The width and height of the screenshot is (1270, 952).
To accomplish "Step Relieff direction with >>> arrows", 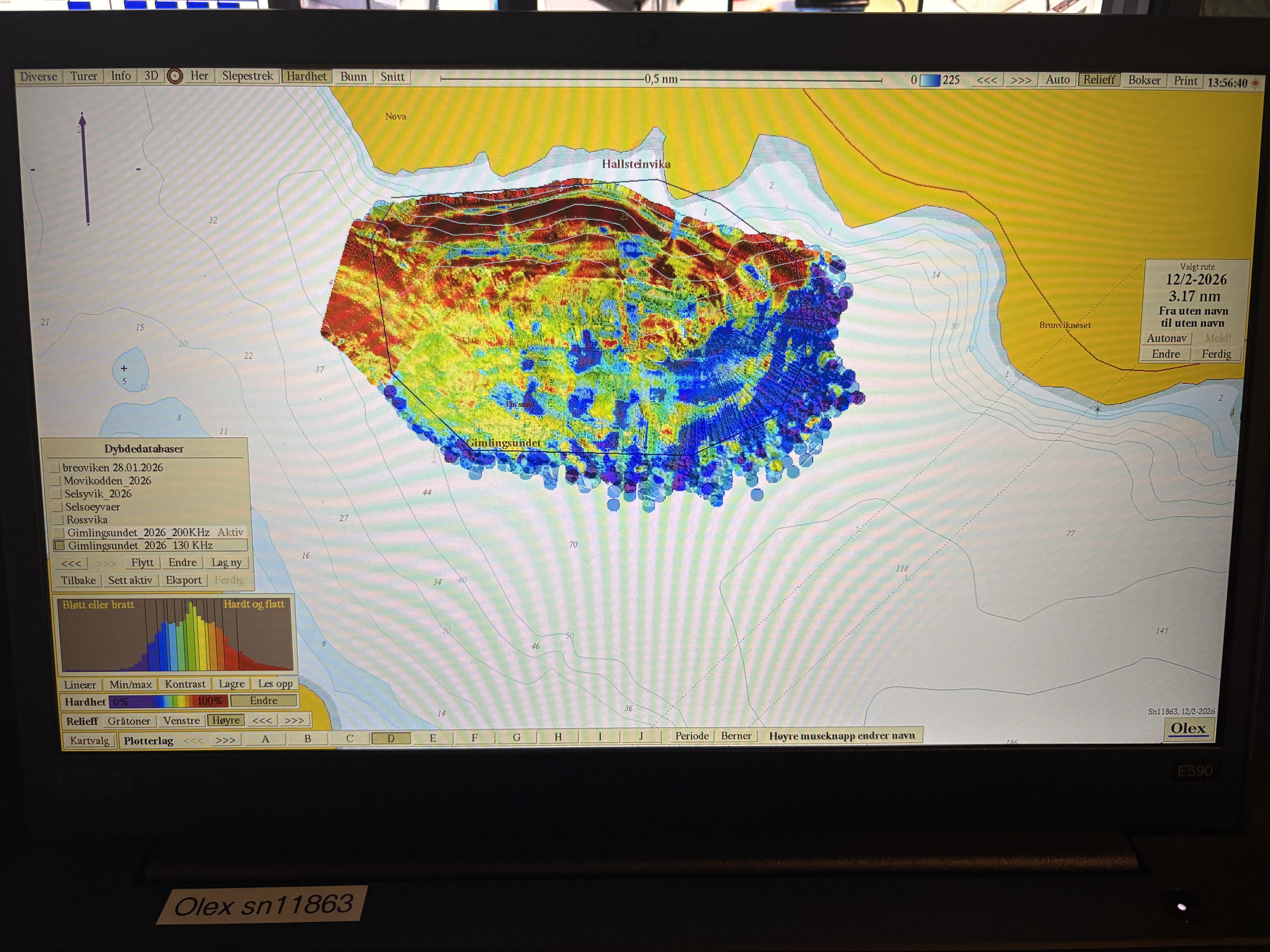I will coord(295,720).
